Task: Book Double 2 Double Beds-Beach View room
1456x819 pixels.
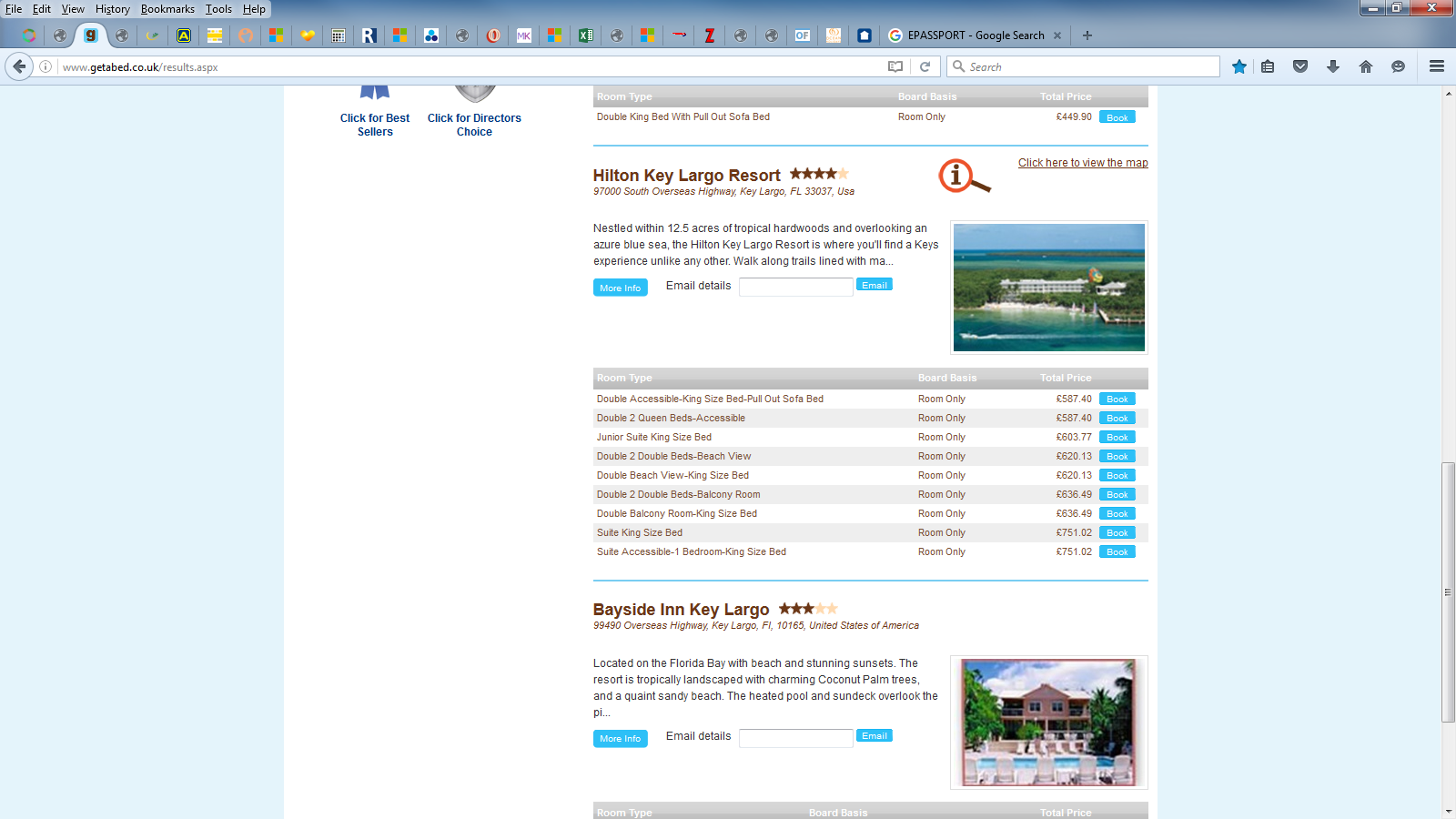Action: coord(1117,456)
